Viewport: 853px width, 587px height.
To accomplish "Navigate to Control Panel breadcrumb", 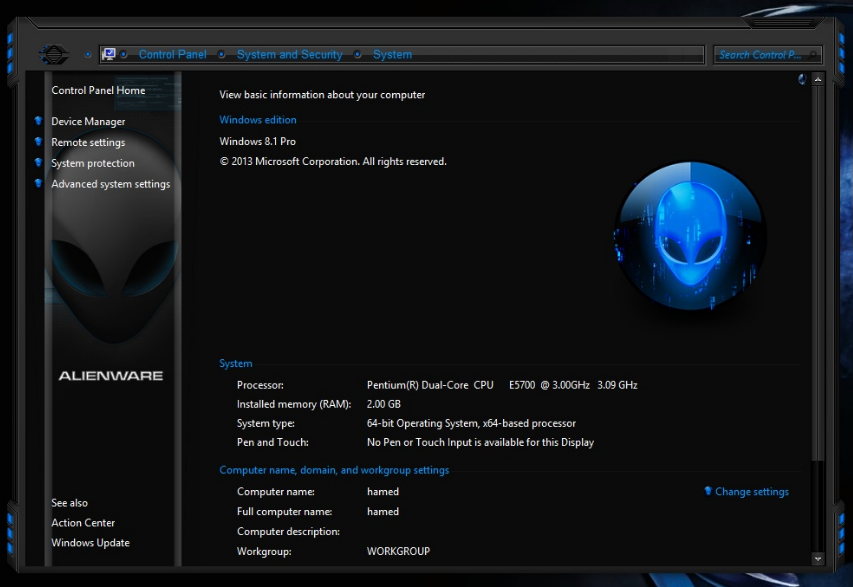I will [x=172, y=55].
